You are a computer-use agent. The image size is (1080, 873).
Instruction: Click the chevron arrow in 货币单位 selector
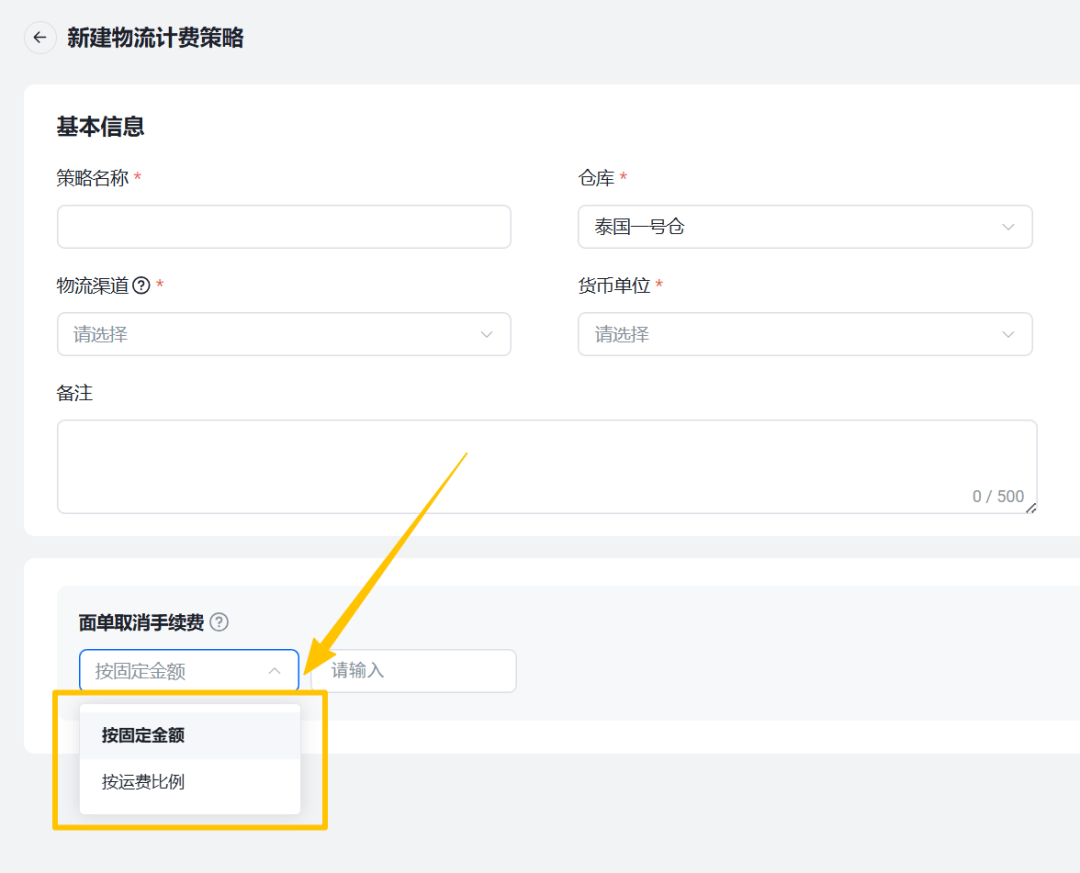pos(1008,334)
